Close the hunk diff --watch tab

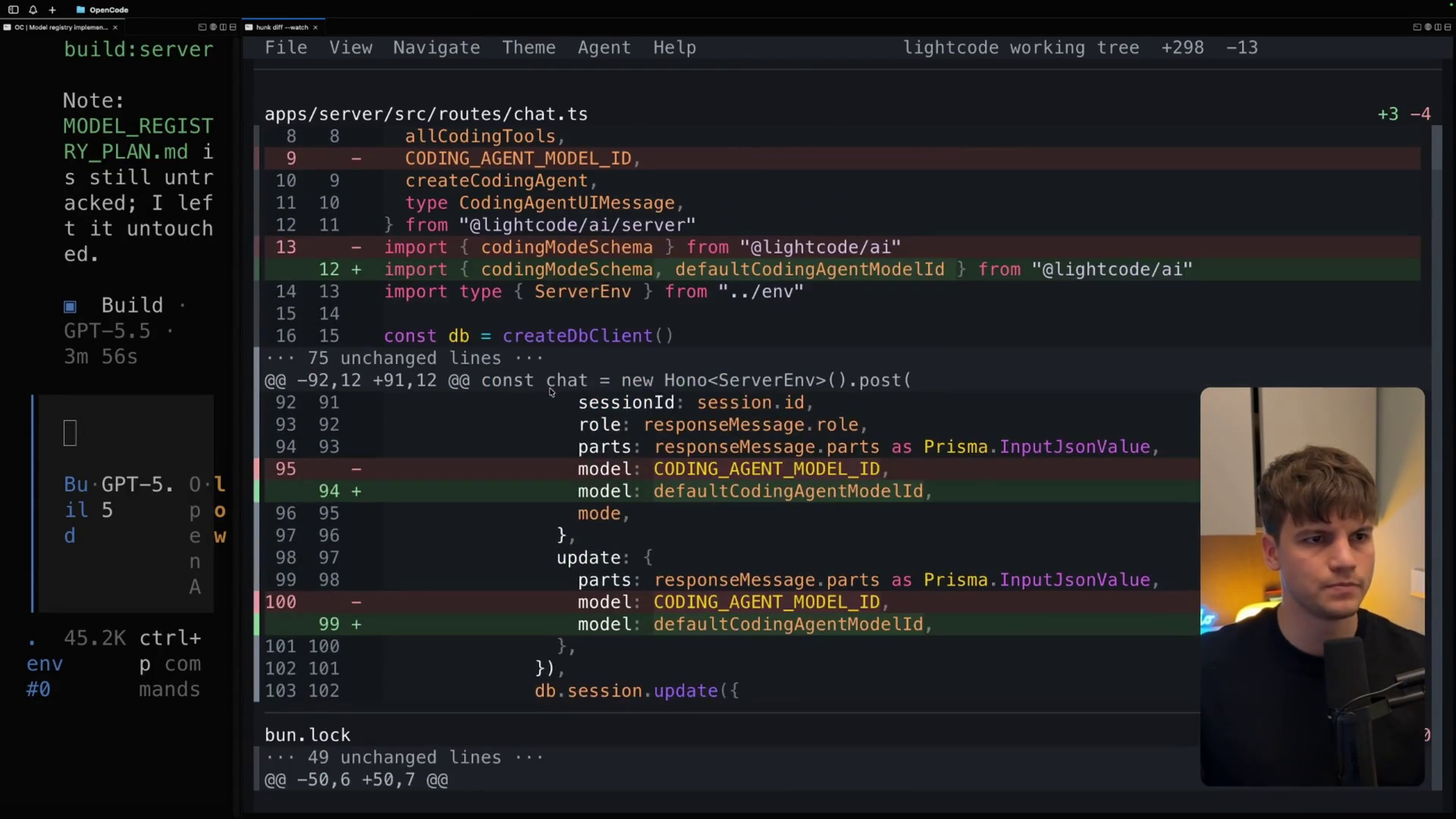pyautogui.click(x=315, y=27)
